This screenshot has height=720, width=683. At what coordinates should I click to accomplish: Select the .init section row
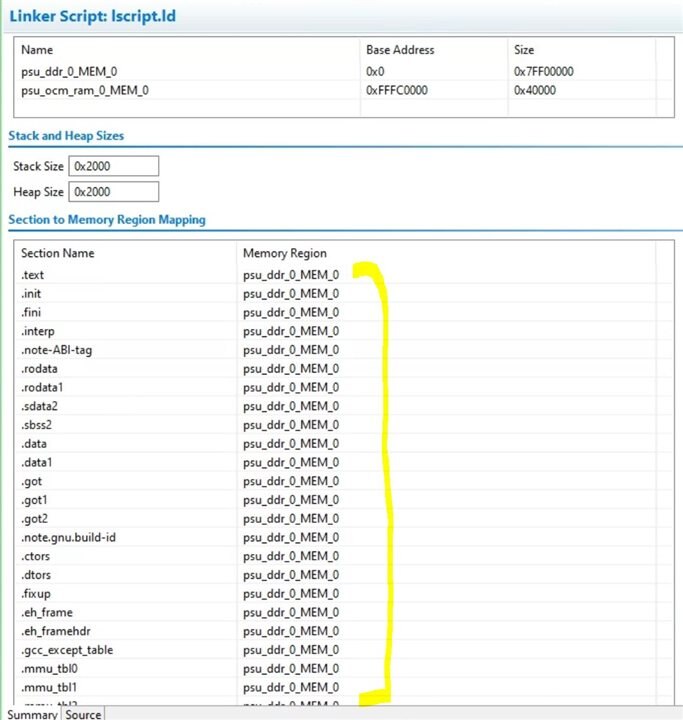pyautogui.click(x=31, y=294)
